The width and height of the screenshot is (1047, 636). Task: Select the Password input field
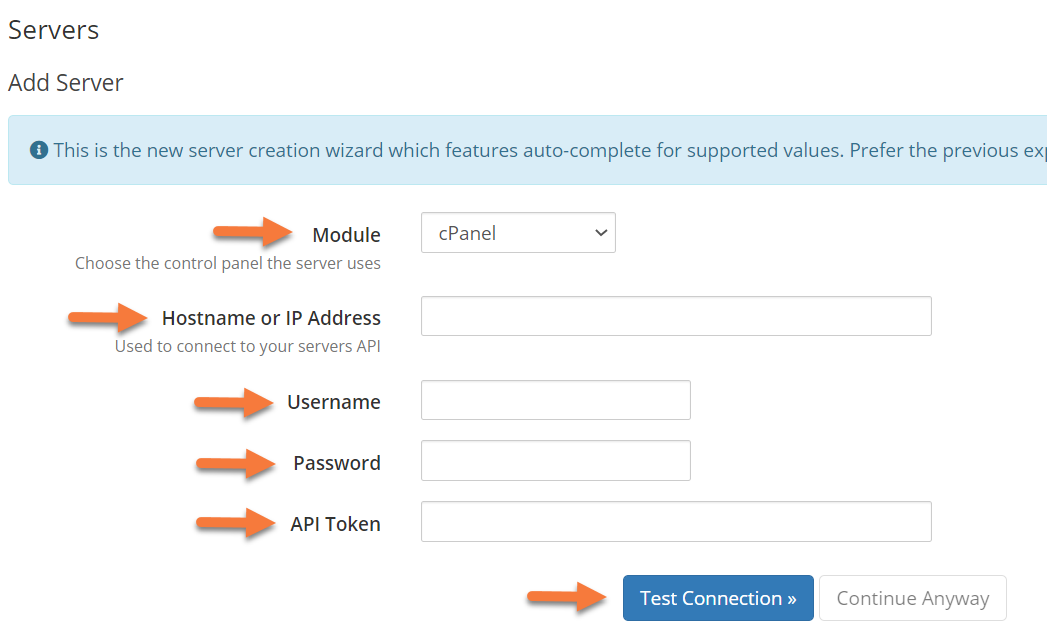pos(555,461)
